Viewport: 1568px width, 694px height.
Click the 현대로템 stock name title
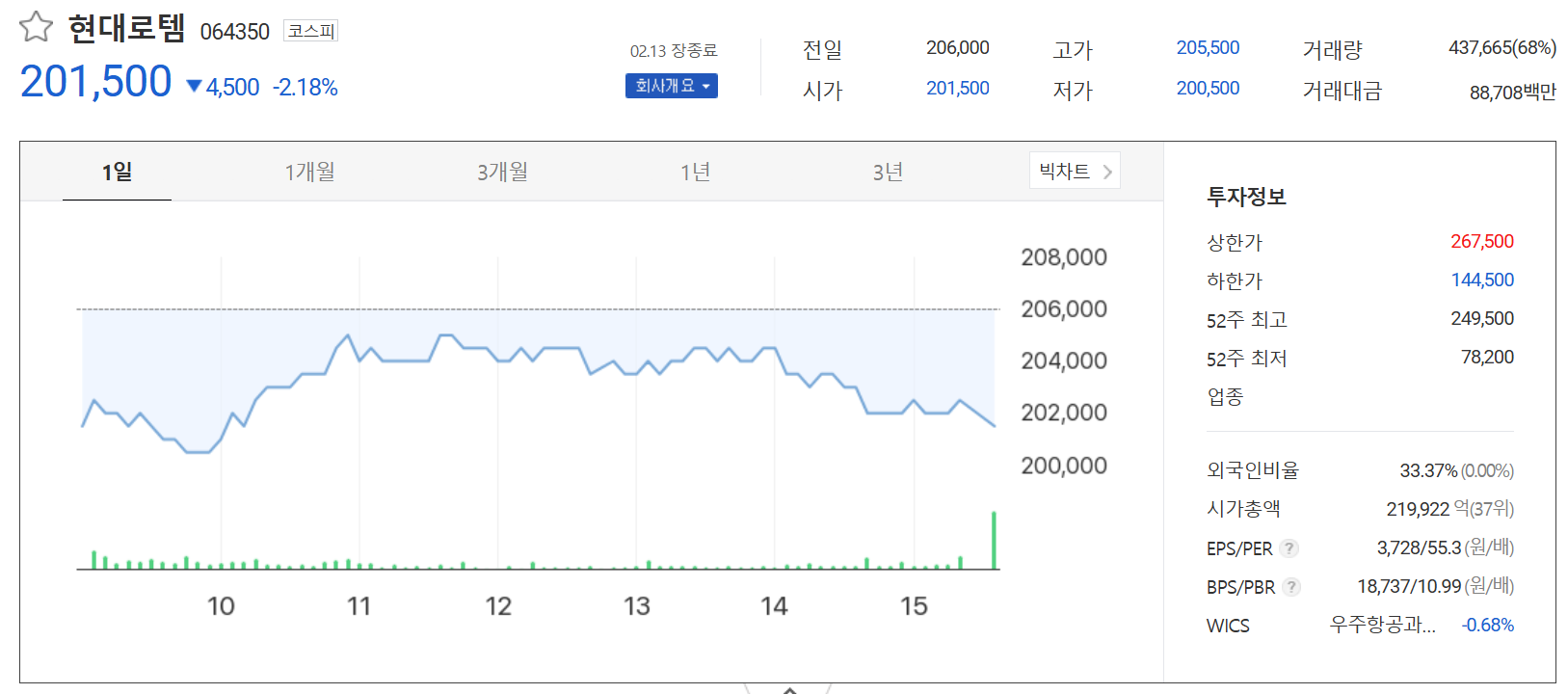pos(126,28)
